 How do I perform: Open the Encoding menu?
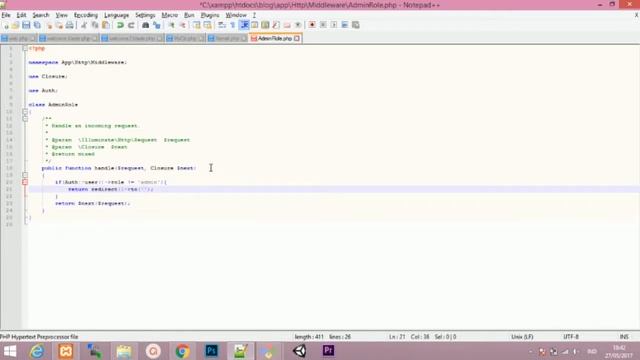[86, 15]
